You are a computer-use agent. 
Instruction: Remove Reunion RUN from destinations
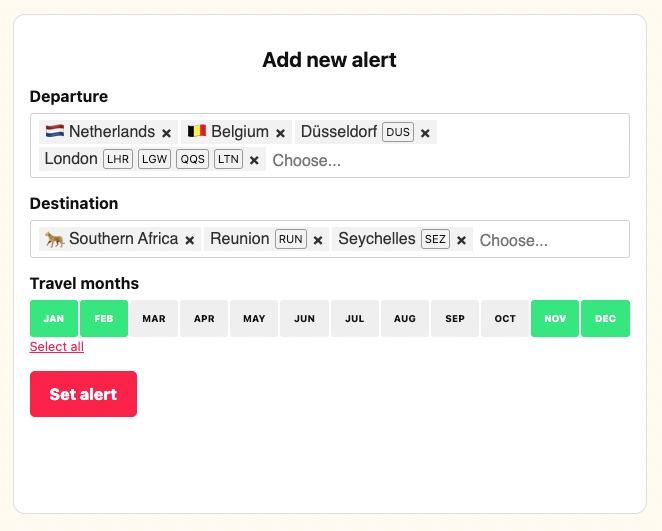coord(318,240)
